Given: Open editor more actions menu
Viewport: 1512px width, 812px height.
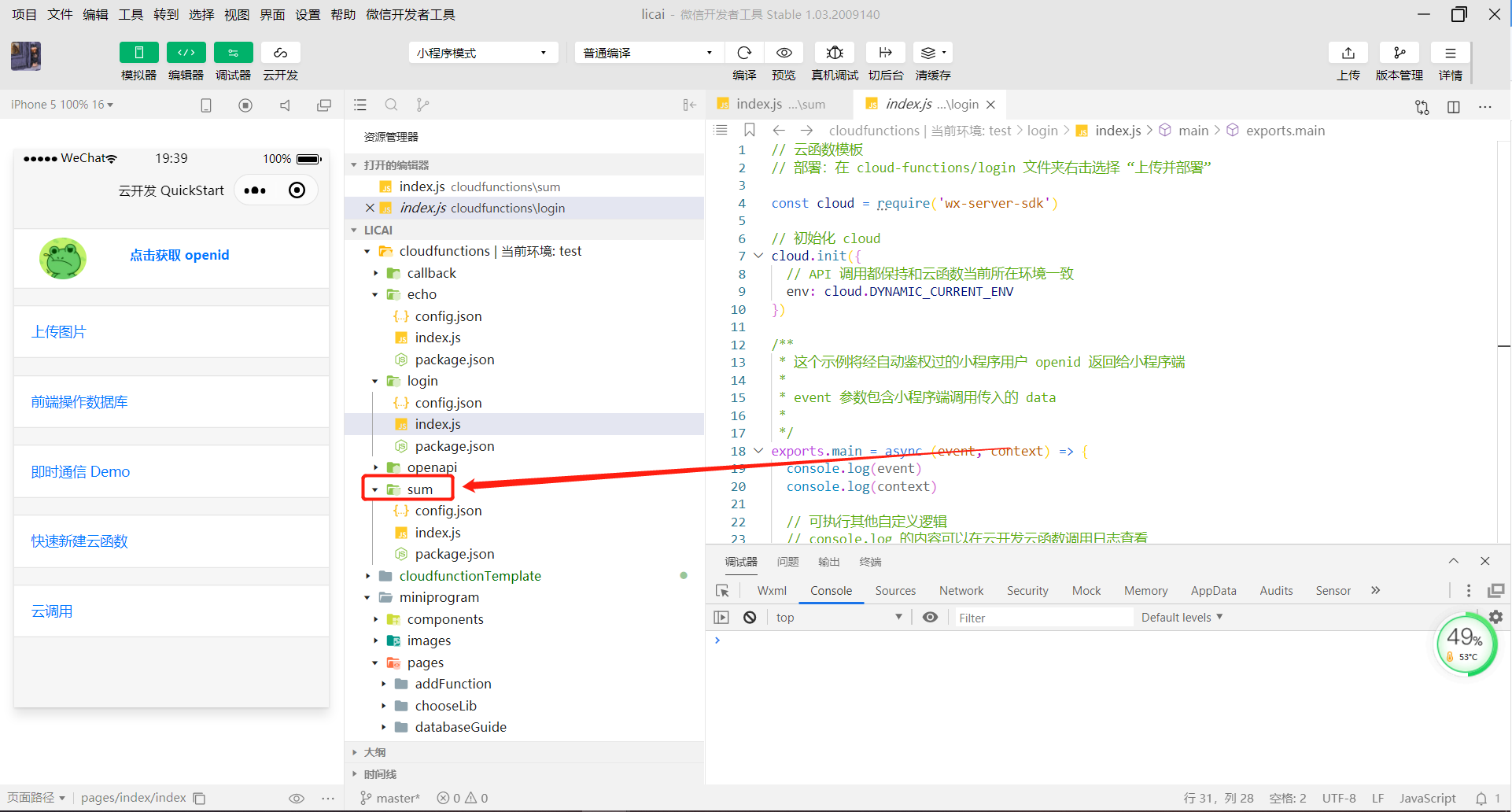Looking at the screenshot, I should pyautogui.click(x=1485, y=107).
